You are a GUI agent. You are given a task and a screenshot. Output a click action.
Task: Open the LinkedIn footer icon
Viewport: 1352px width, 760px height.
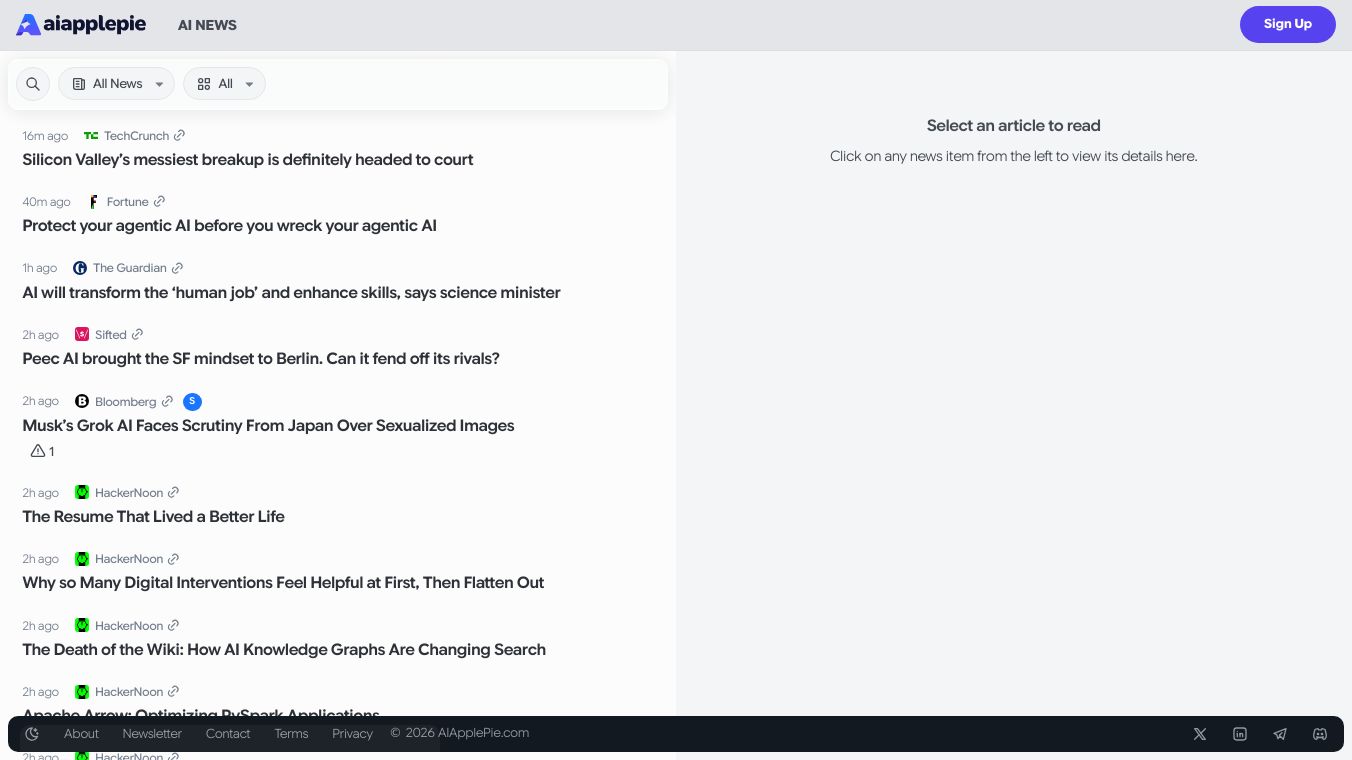pos(1240,734)
